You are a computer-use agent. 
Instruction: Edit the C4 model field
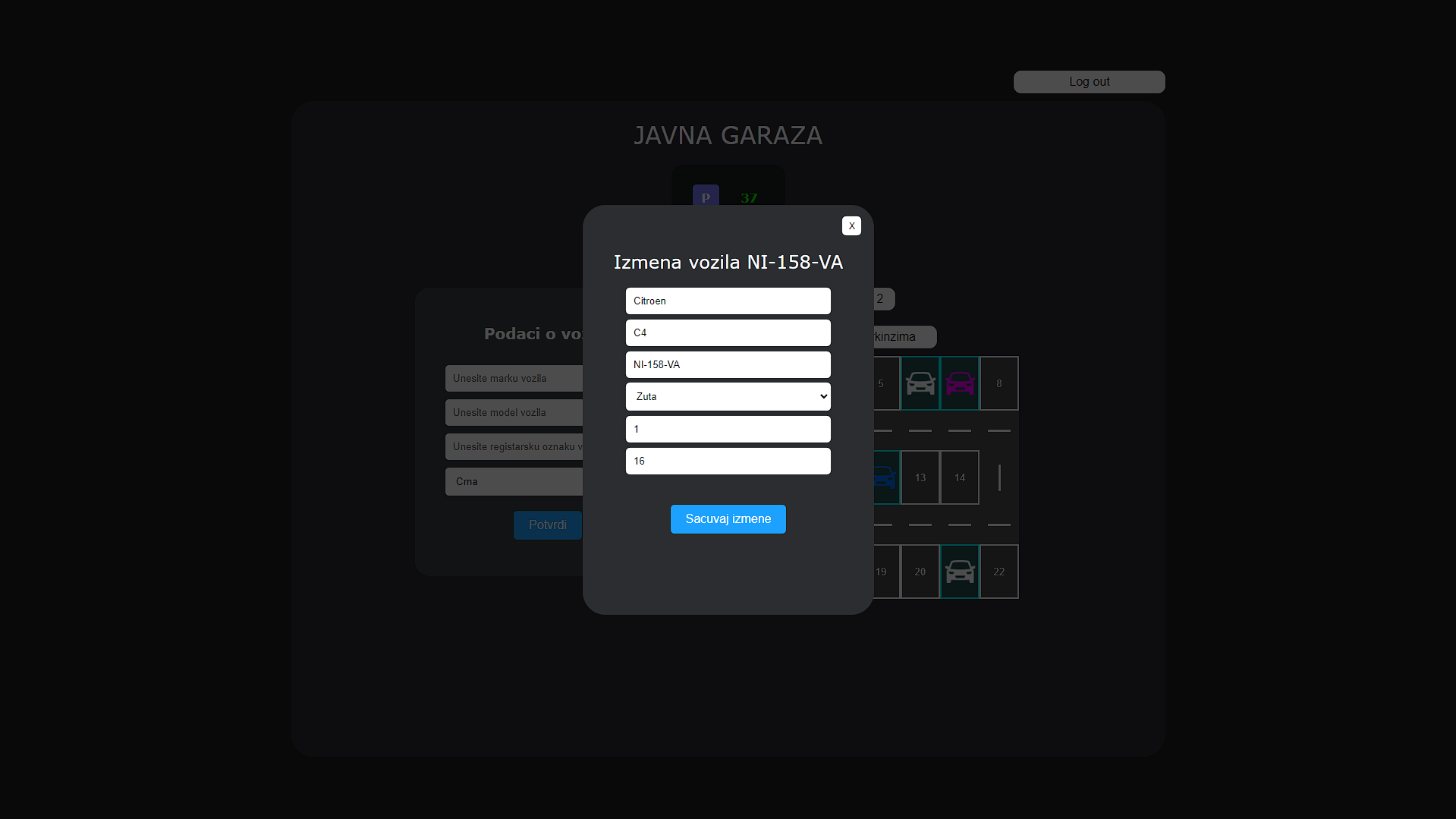click(x=728, y=332)
